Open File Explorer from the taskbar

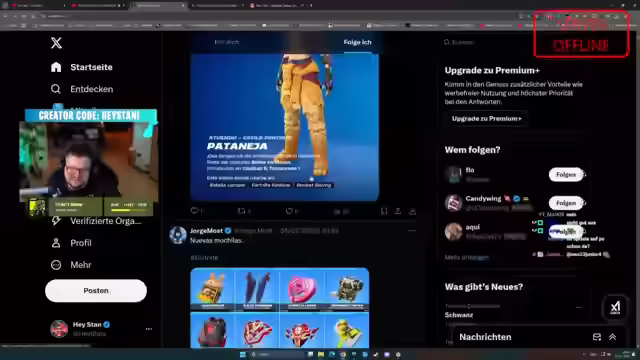[321, 354]
